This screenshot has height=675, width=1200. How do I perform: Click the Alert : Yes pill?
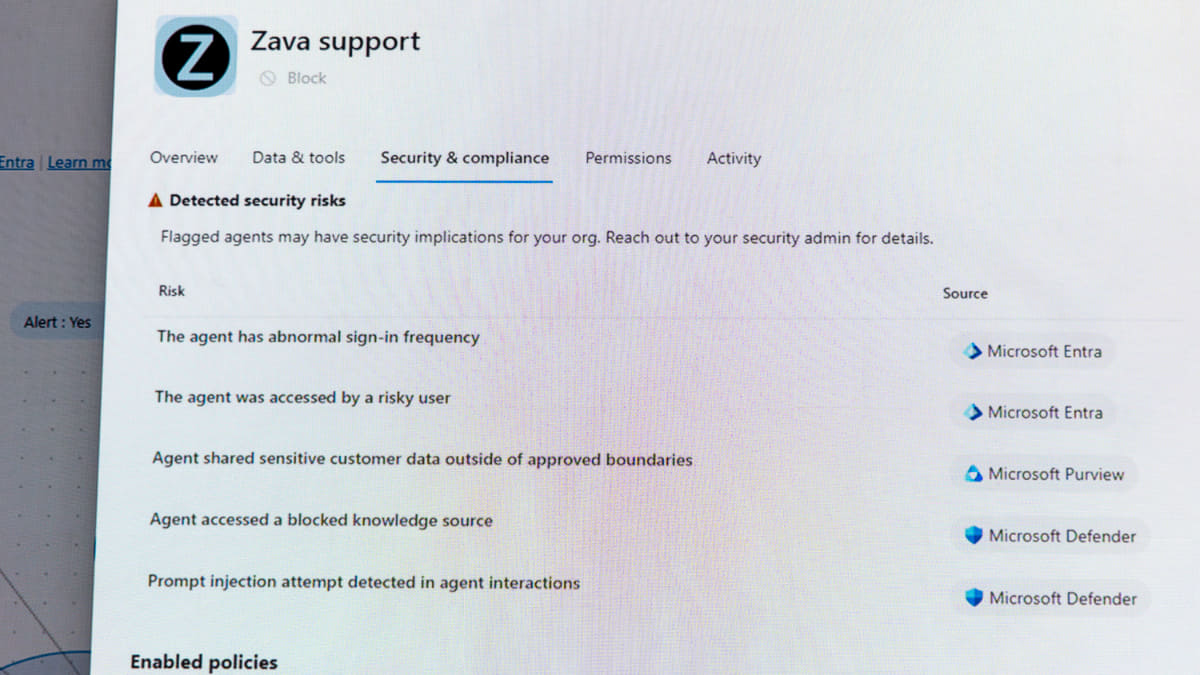click(x=57, y=322)
